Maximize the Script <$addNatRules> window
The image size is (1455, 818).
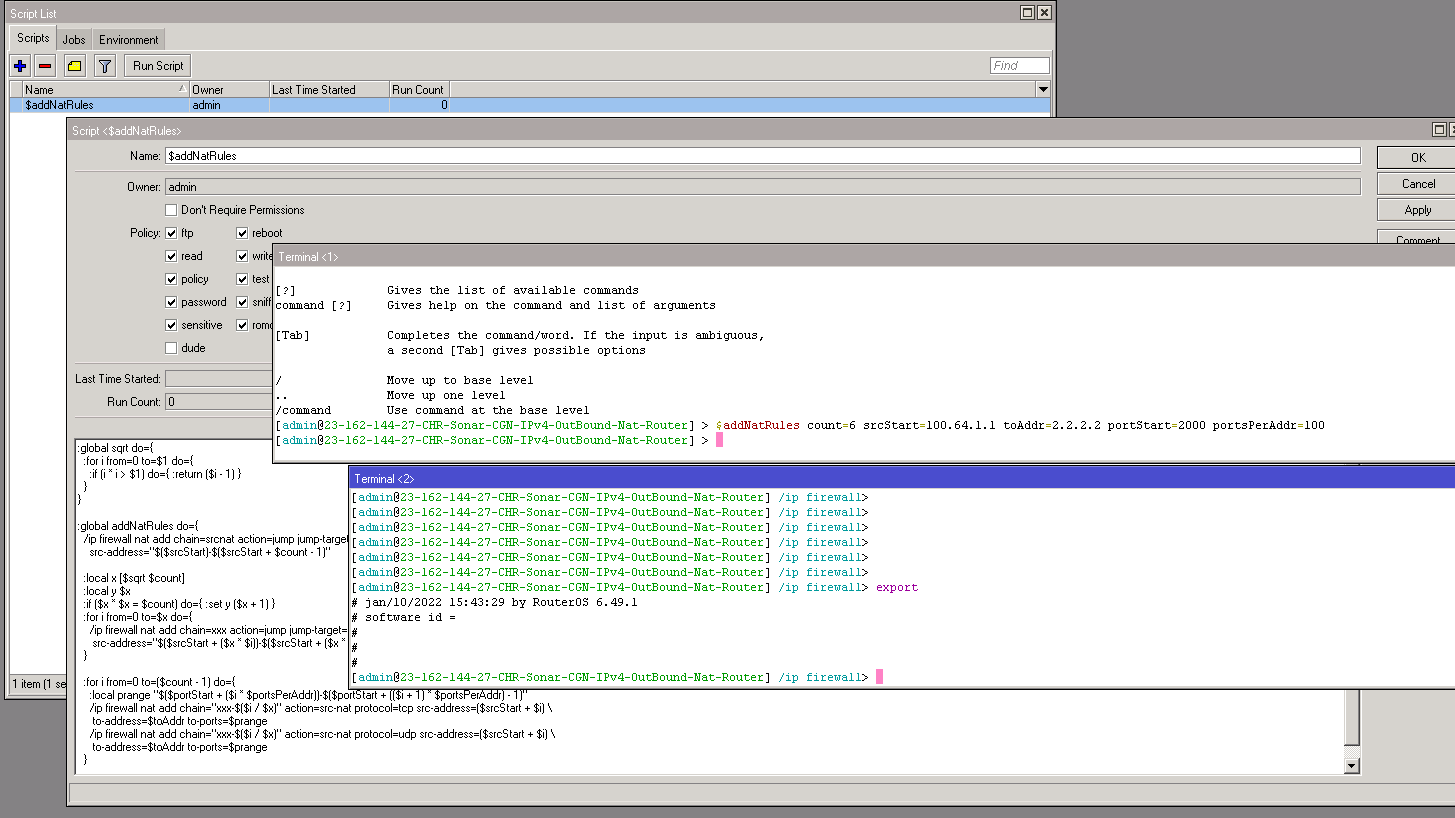[x=1439, y=130]
